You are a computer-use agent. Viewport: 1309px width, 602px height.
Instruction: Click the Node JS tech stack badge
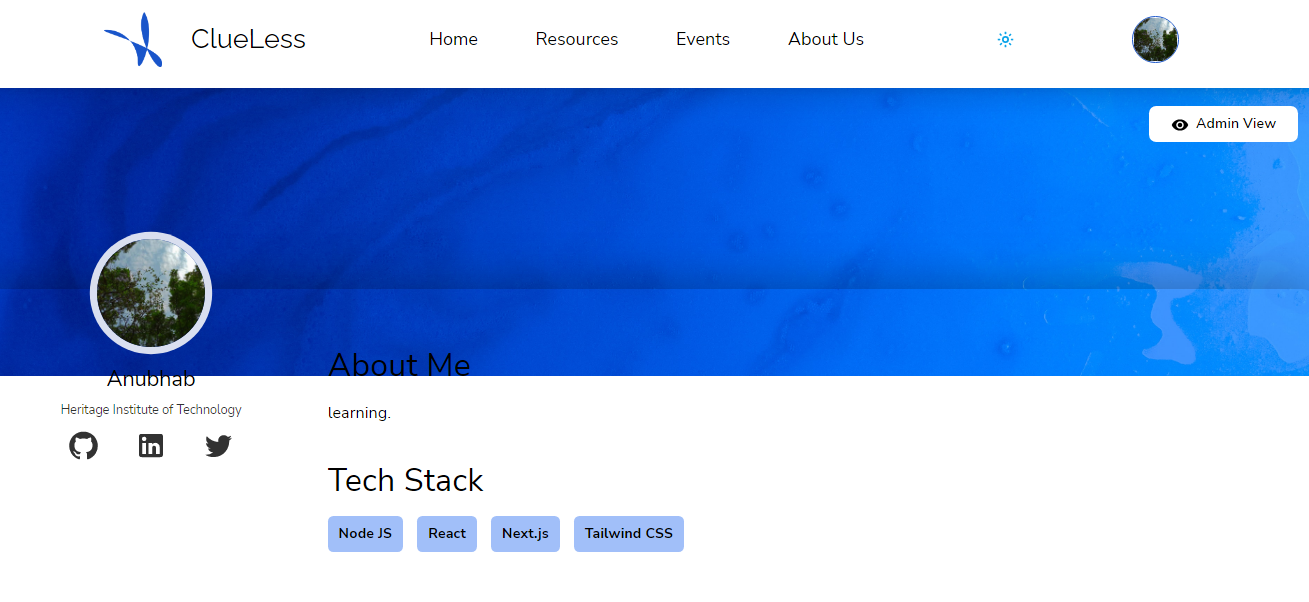(x=365, y=533)
